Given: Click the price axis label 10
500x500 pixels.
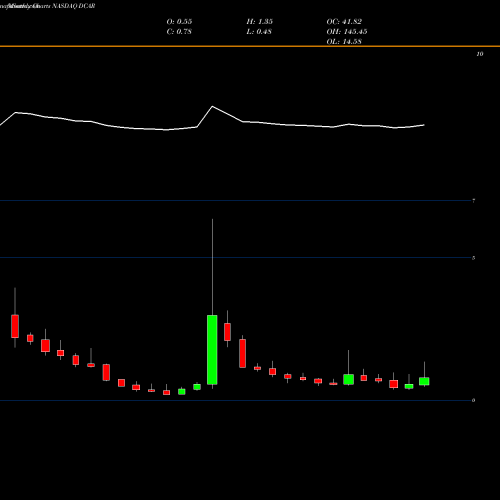Looking at the screenshot, I should 480,54.
